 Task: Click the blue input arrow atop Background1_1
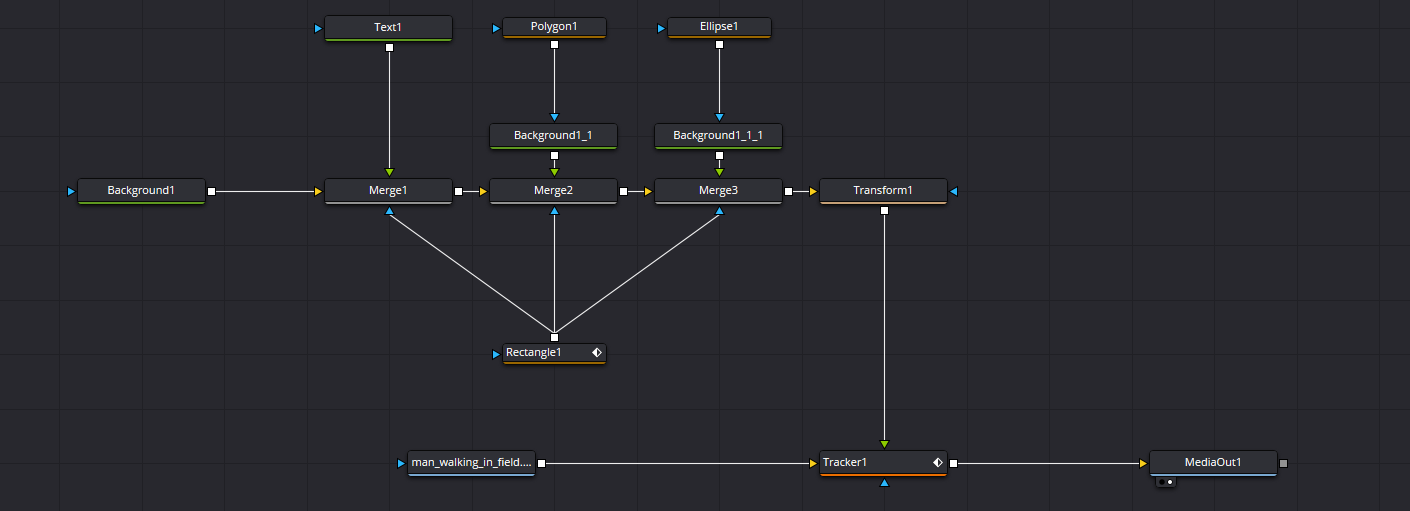click(554, 117)
